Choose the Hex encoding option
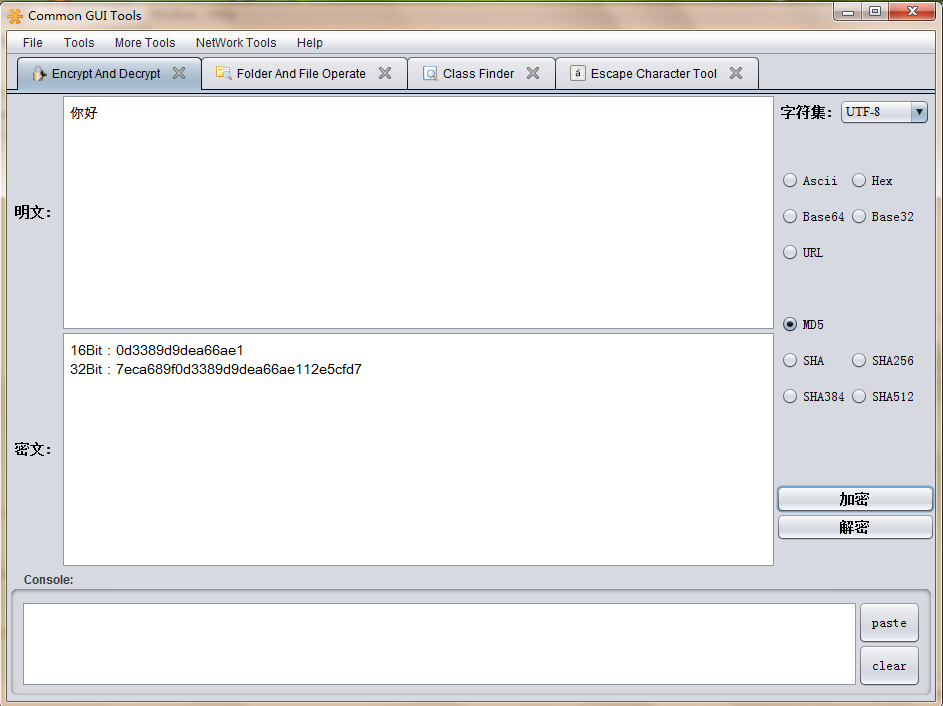 coord(859,181)
